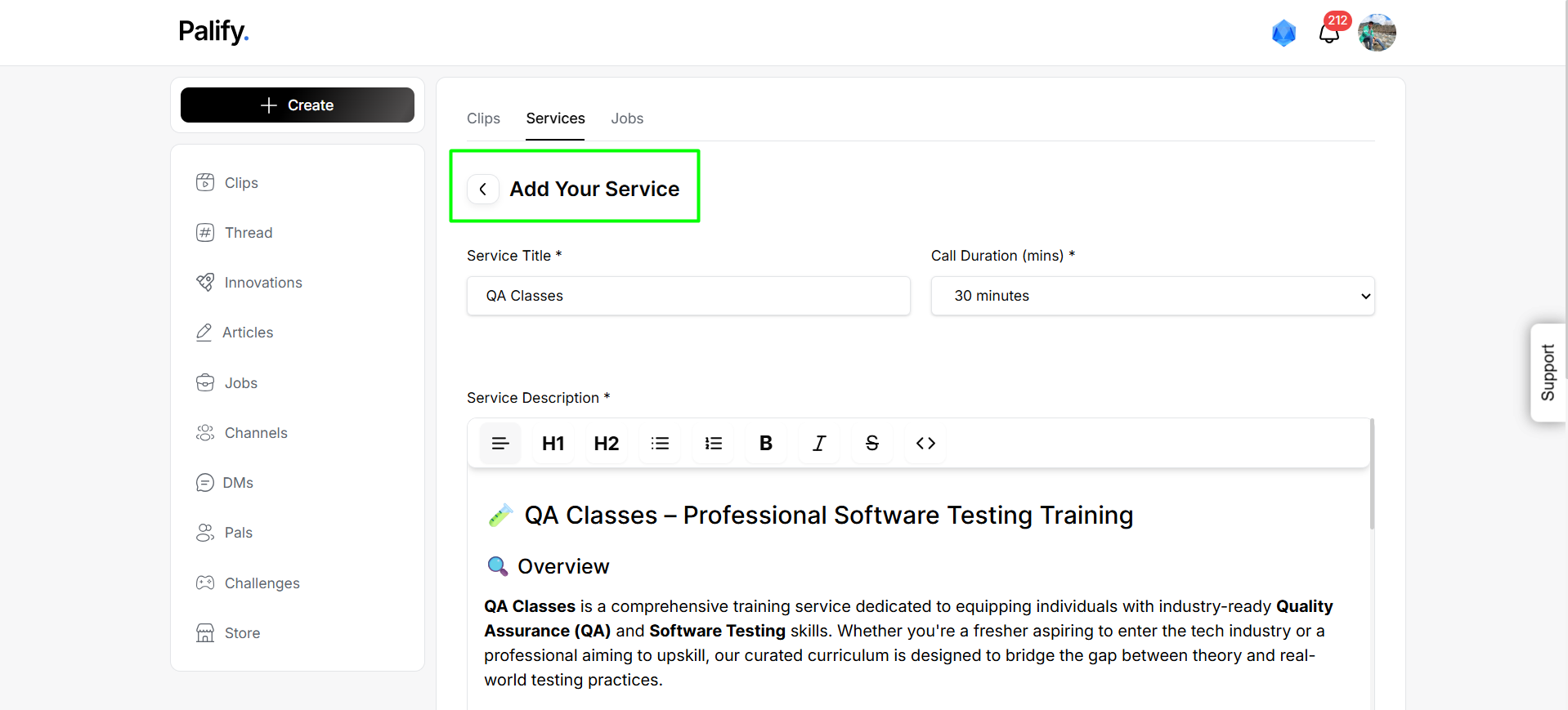Viewport: 1568px width, 710px height.
Task: Open the user profile avatar
Action: (x=1377, y=33)
